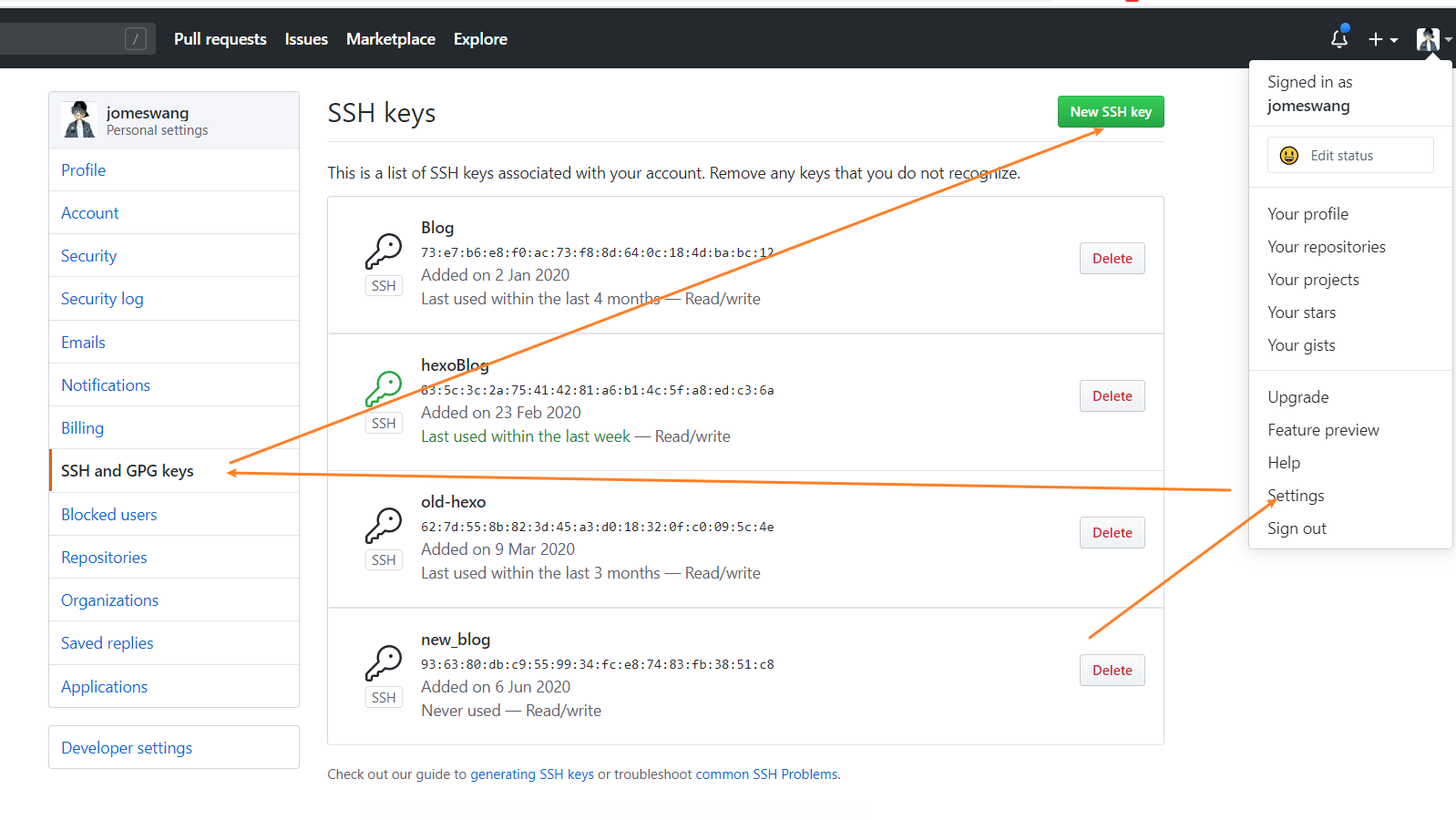
Task: Click the old-hexo key title
Action: 453,502
